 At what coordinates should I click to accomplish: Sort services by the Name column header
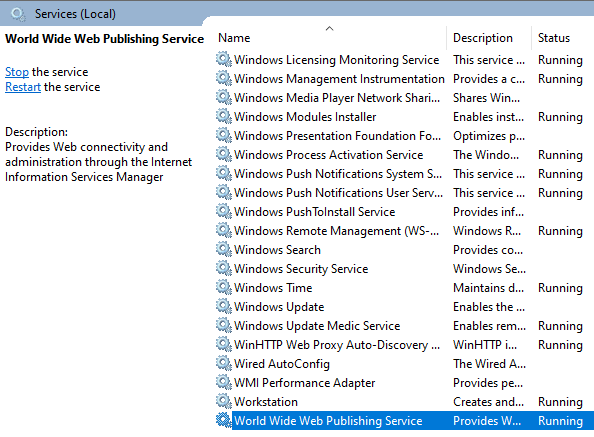click(x=234, y=38)
